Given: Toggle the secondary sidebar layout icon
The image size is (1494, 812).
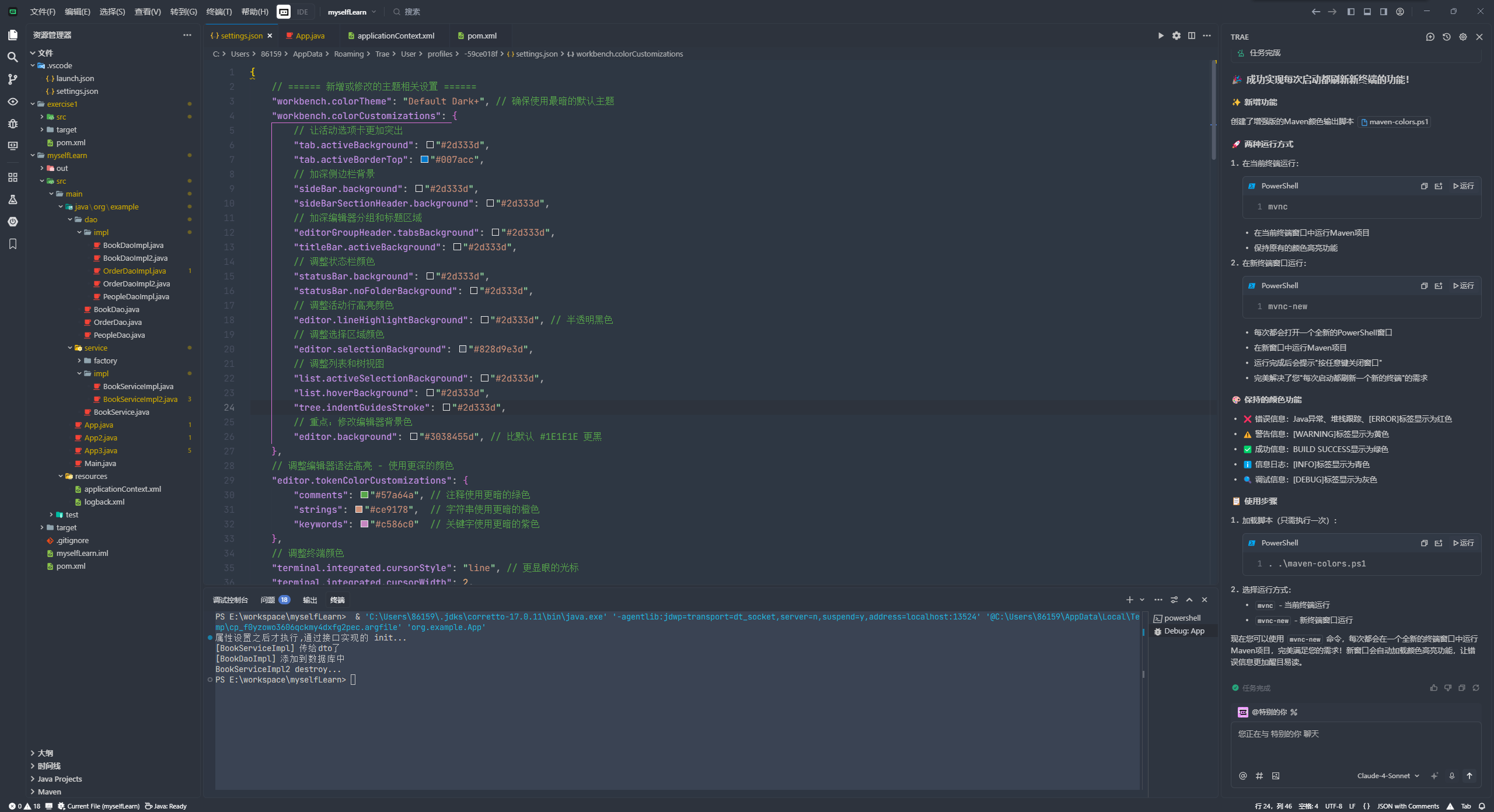Looking at the screenshot, I should click(x=1384, y=12).
